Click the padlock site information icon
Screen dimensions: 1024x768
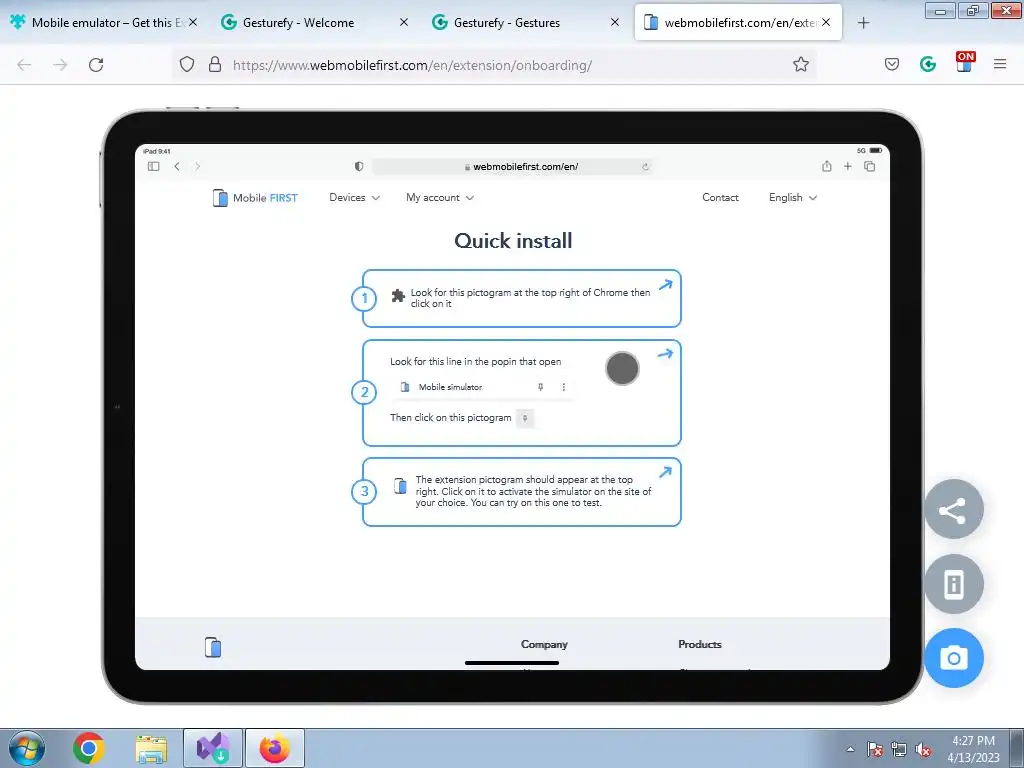click(214, 64)
